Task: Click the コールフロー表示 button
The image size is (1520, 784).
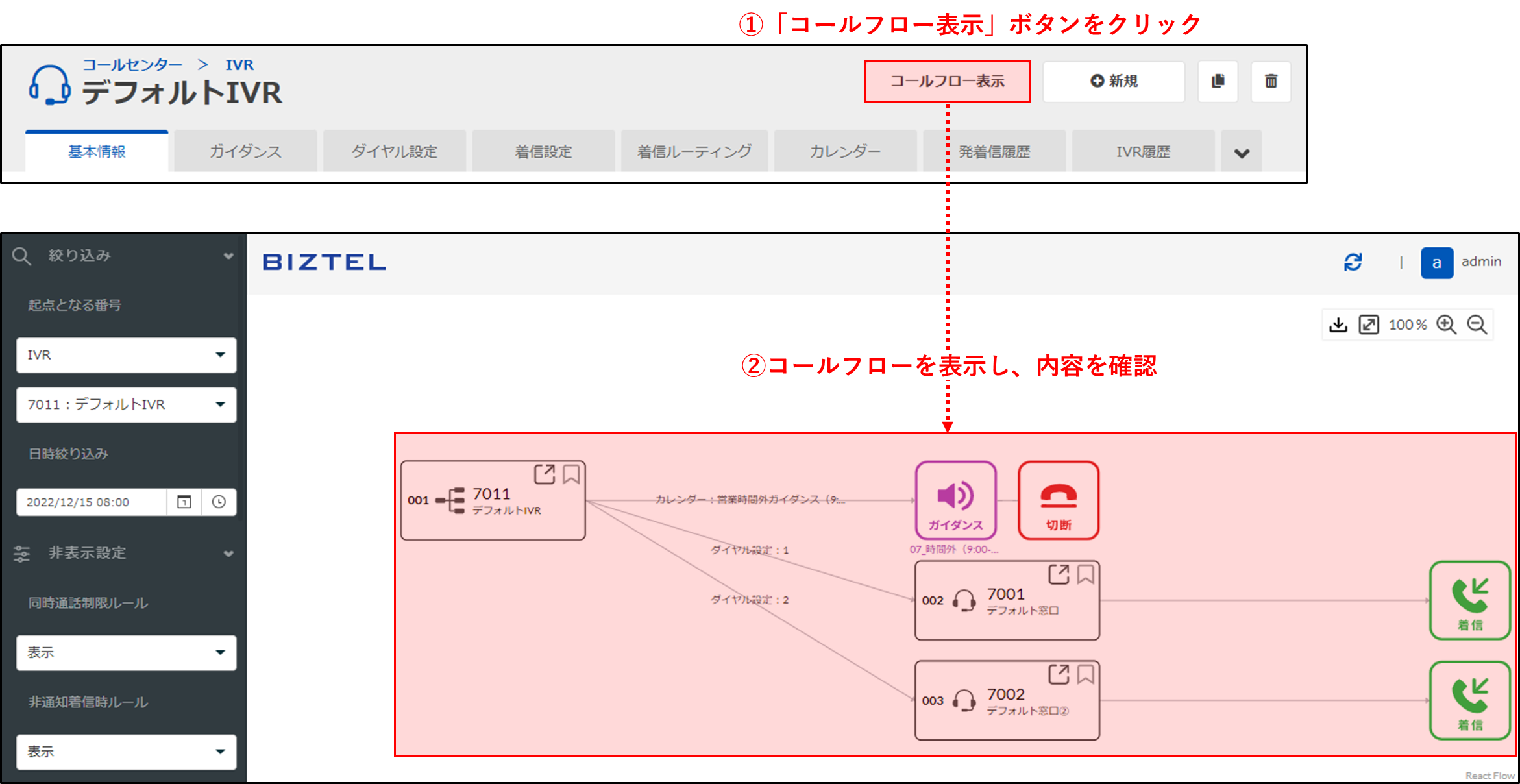Action: (947, 82)
